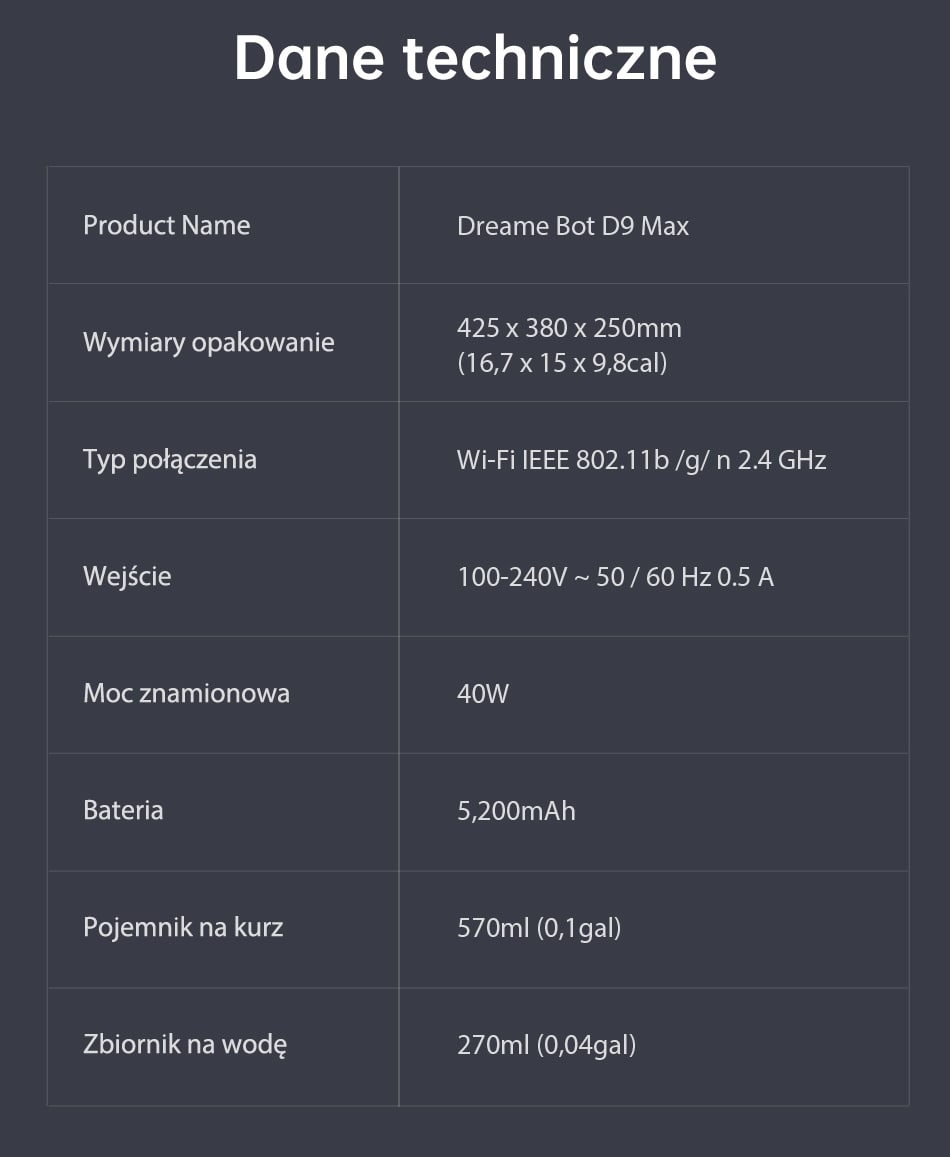Click the '40W' power value

(482, 693)
